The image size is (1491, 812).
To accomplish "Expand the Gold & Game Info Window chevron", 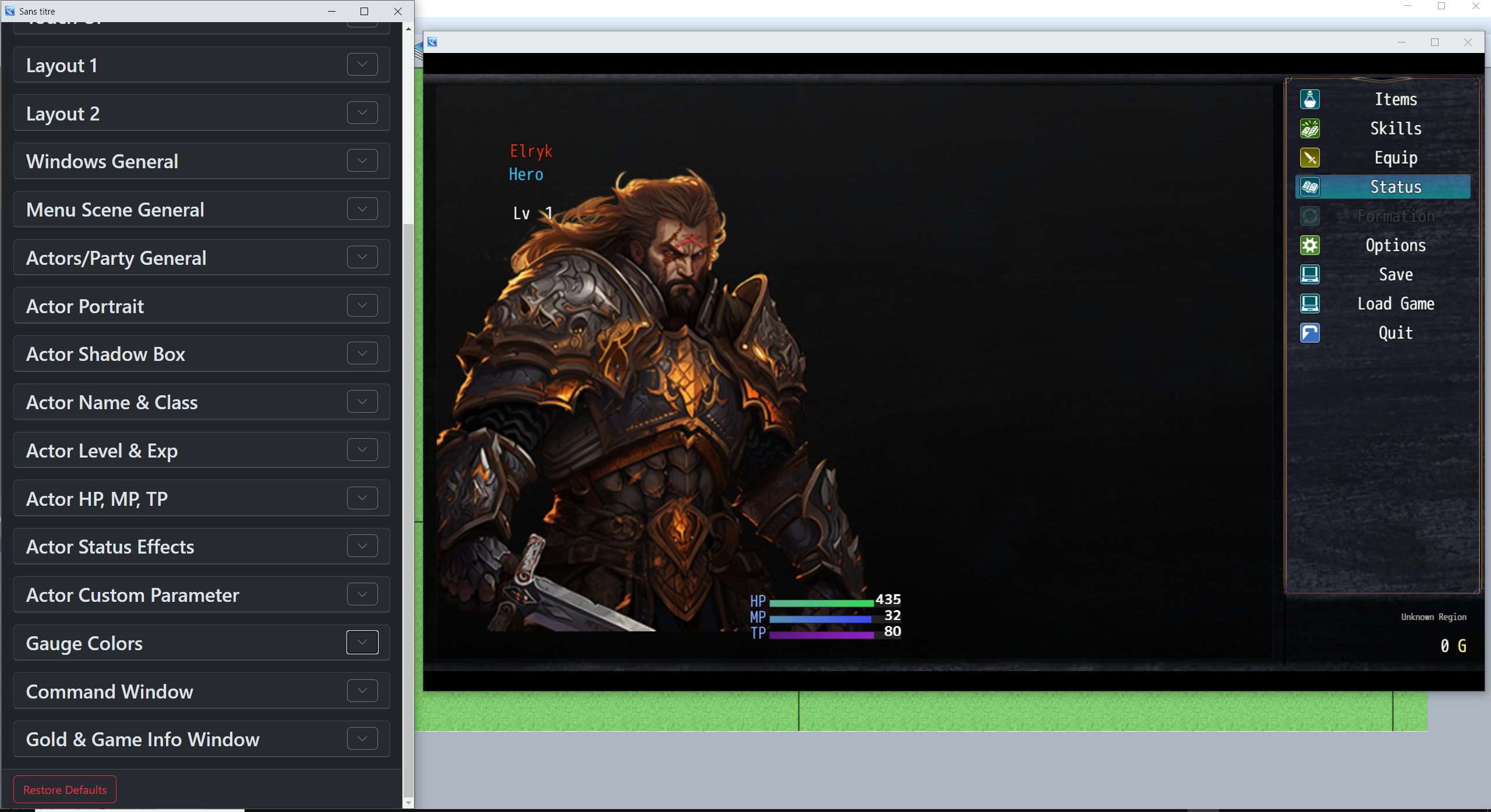I will (x=362, y=739).
